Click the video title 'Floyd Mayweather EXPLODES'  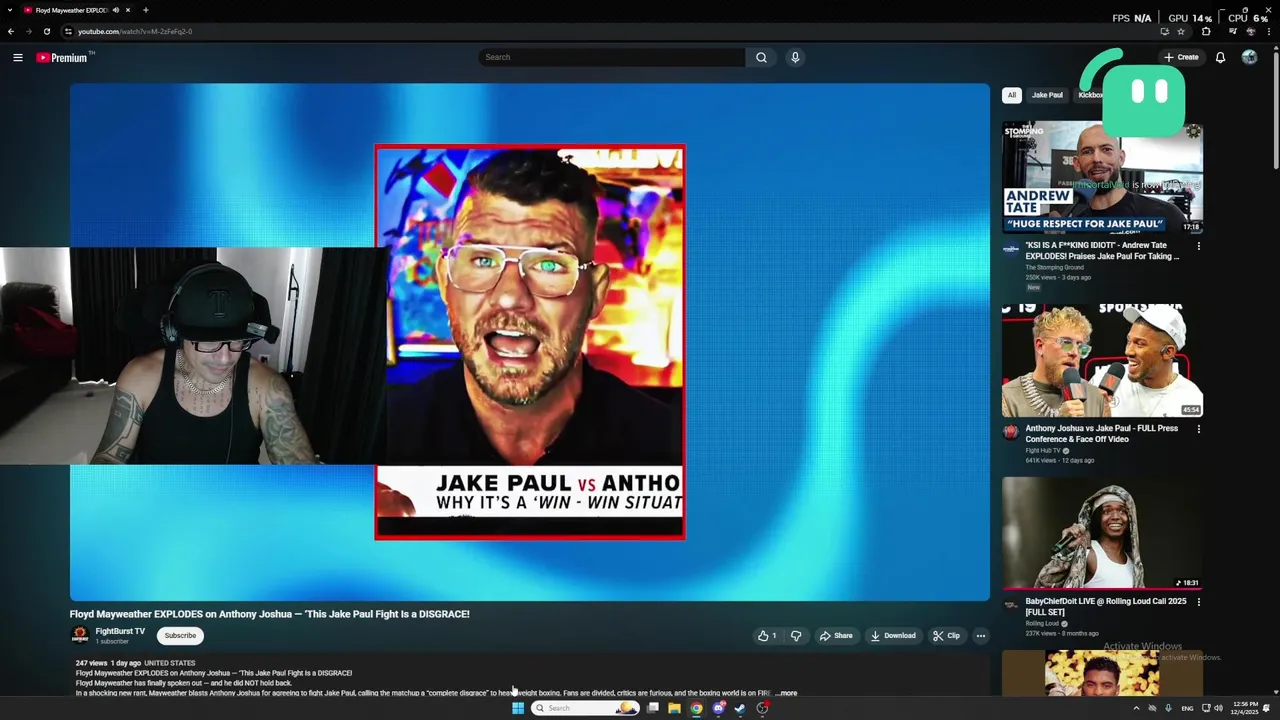269,614
